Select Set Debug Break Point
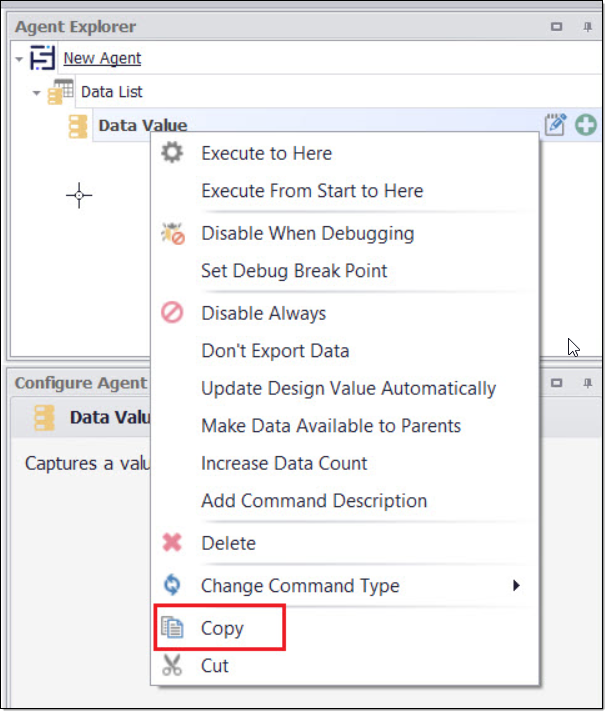Image resolution: width=608 pixels, height=714 pixels. click(294, 271)
